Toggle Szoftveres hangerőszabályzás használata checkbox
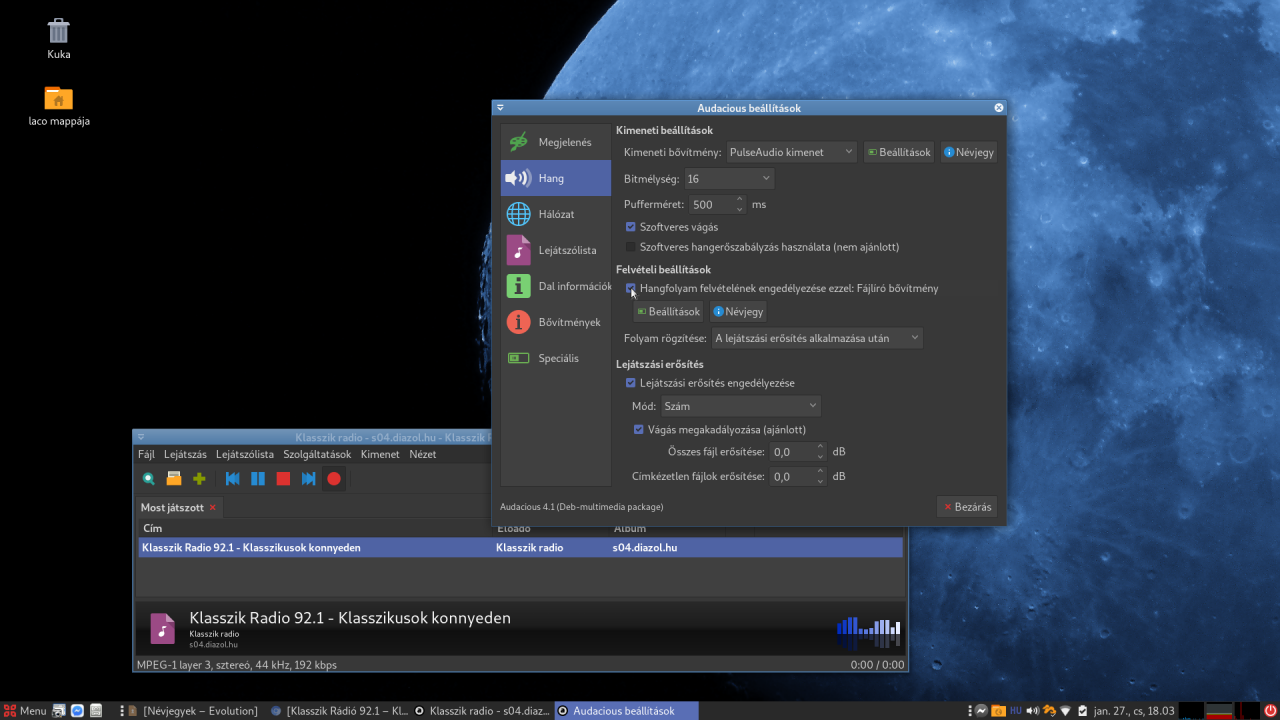This screenshot has height=720, width=1280. pos(631,247)
